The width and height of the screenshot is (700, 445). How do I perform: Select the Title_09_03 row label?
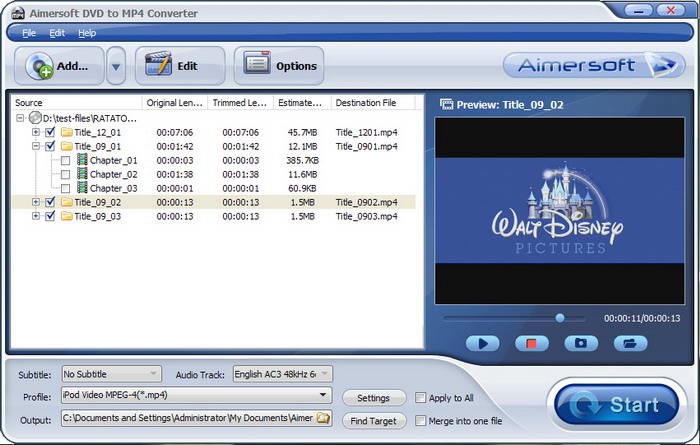pos(98,216)
